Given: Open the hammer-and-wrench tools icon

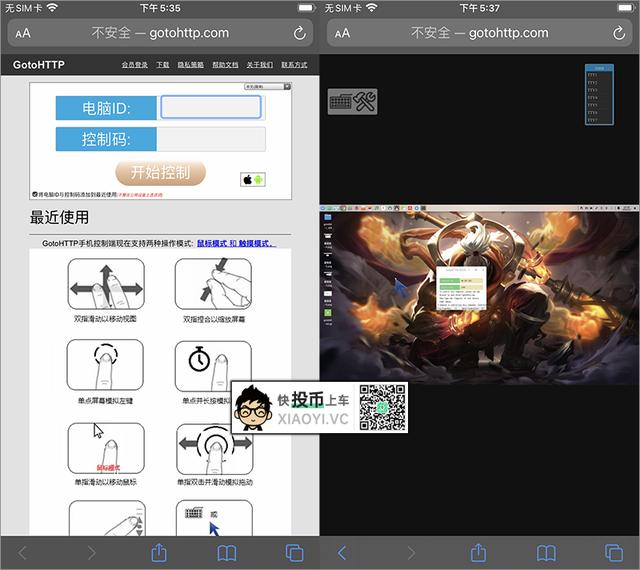Looking at the screenshot, I should click(x=364, y=101).
